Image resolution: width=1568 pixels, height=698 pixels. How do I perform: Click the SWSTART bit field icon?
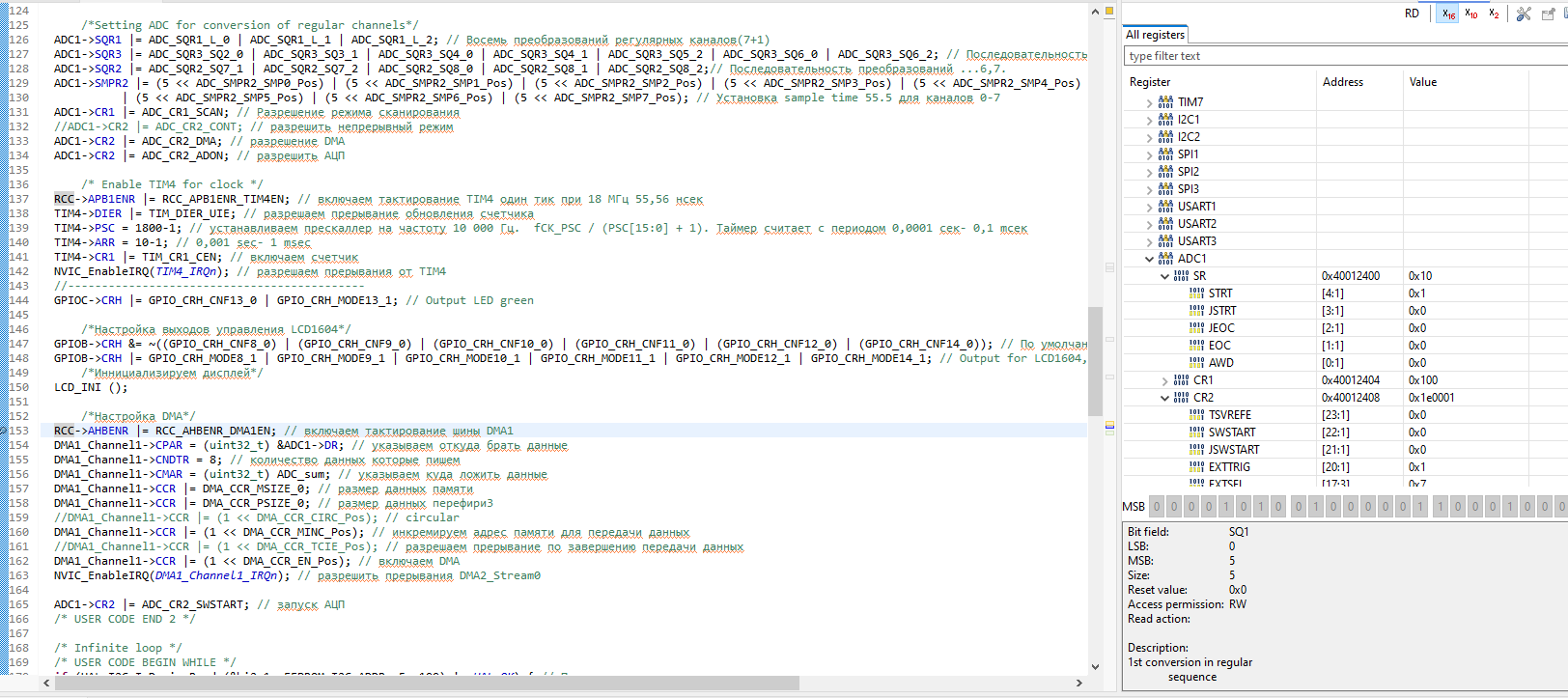(1196, 433)
